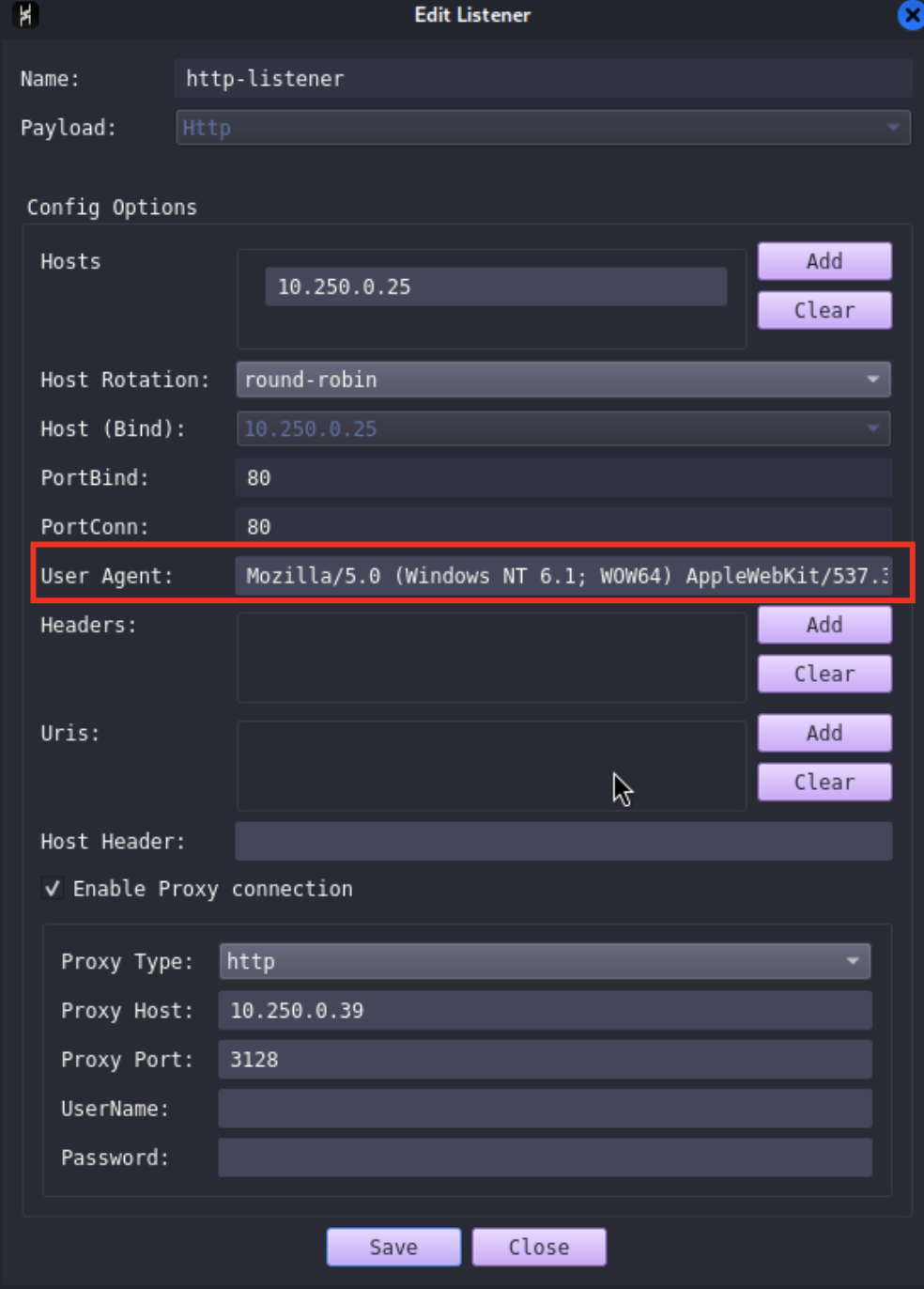924x1289 pixels.
Task: Open the Payload dropdown
Action: pyautogui.click(x=543, y=128)
